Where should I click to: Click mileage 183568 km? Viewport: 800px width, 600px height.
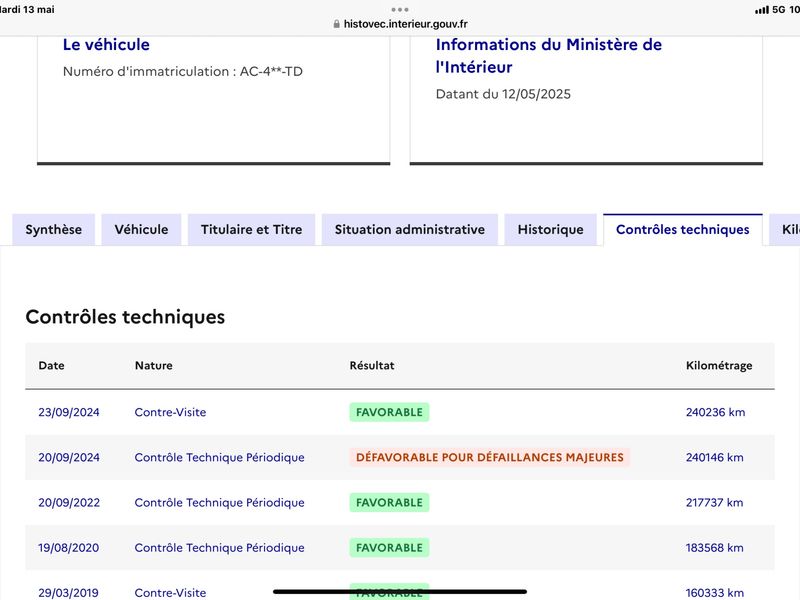click(x=714, y=547)
